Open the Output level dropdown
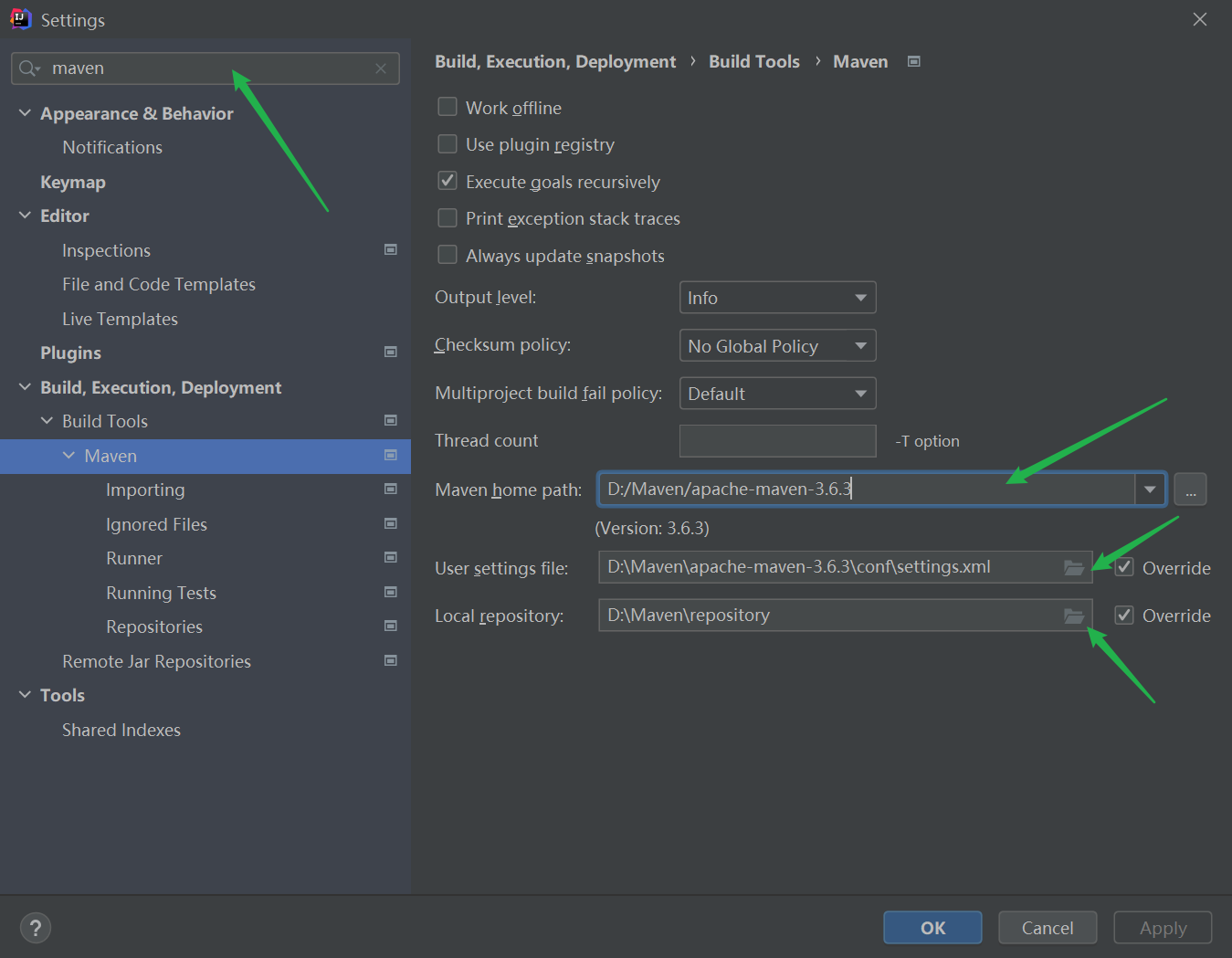 (777, 298)
